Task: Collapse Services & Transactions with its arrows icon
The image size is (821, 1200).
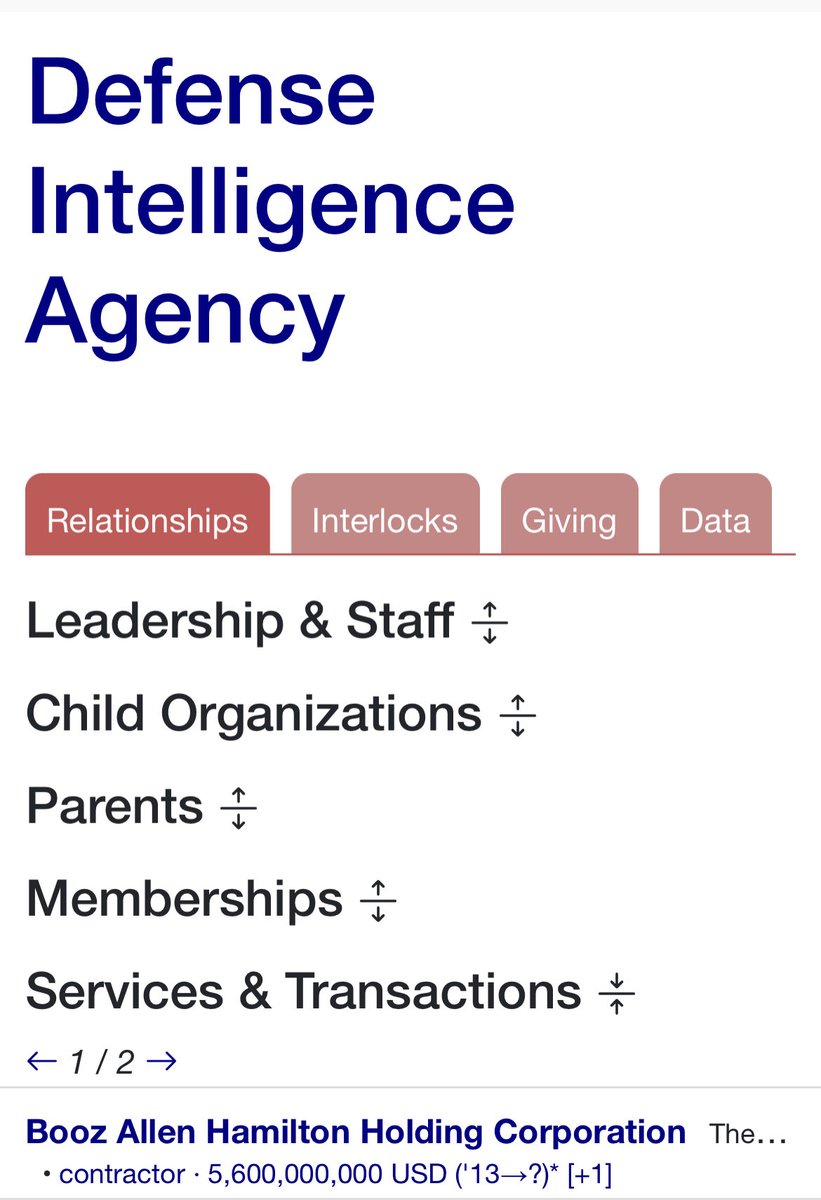Action: [x=617, y=993]
